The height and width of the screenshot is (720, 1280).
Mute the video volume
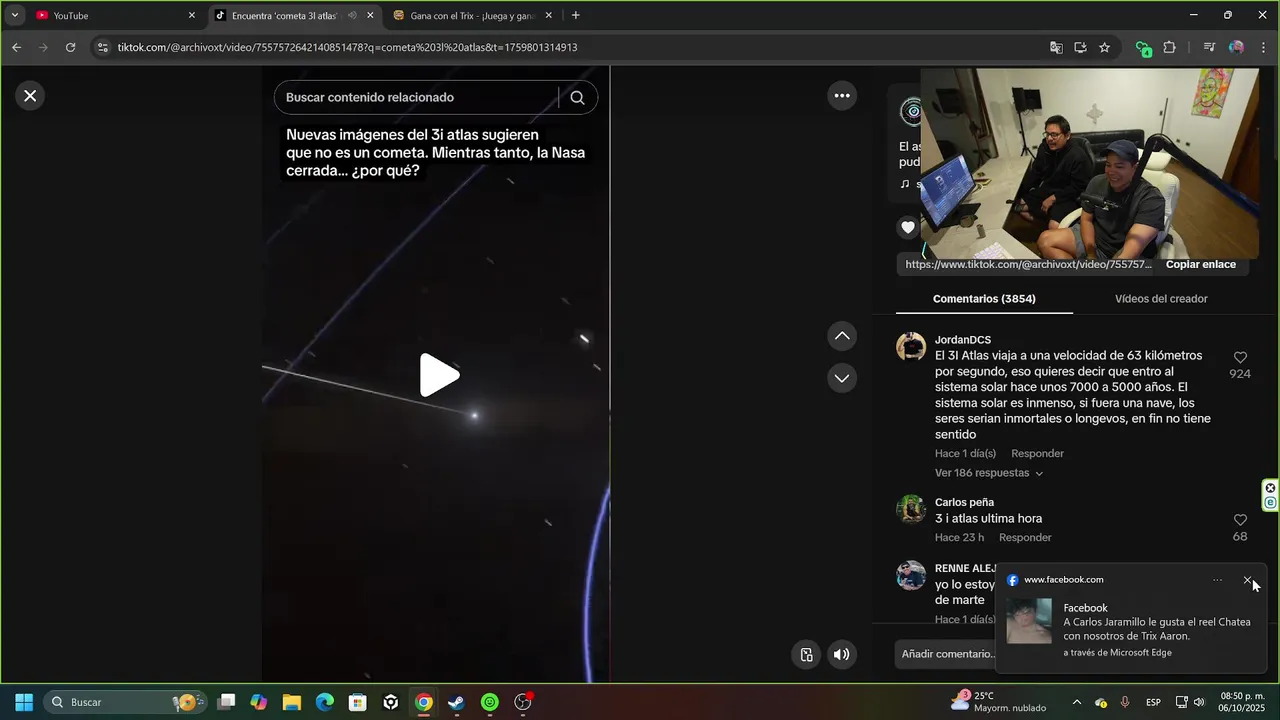tap(842, 655)
